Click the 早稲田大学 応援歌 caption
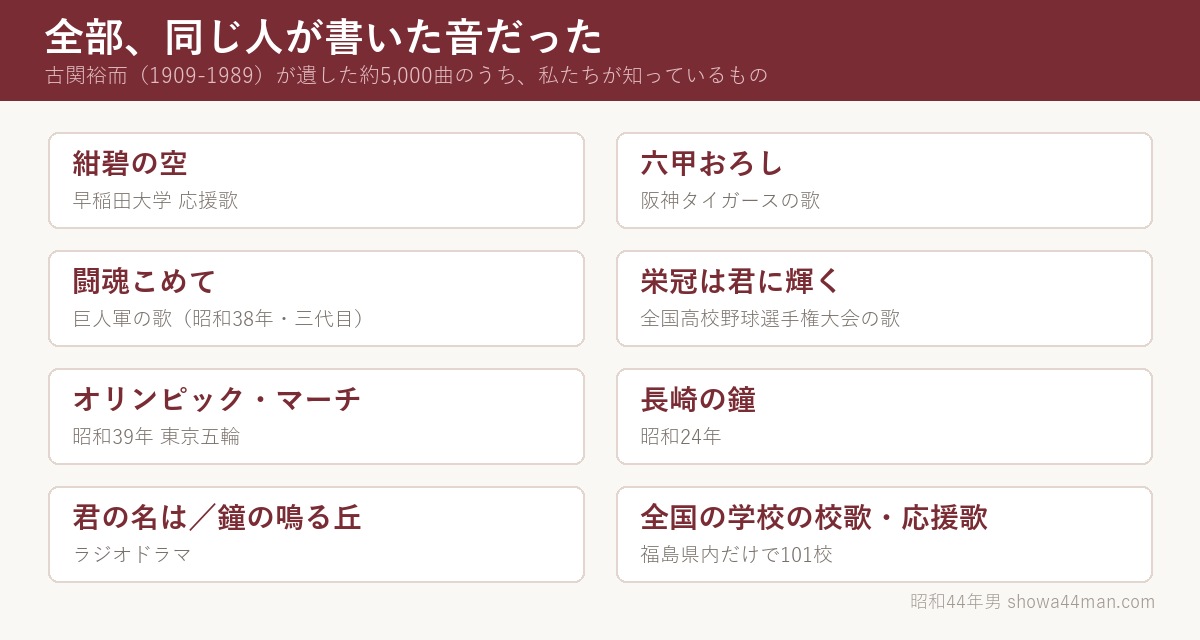1200x640 pixels. (156, 200)
